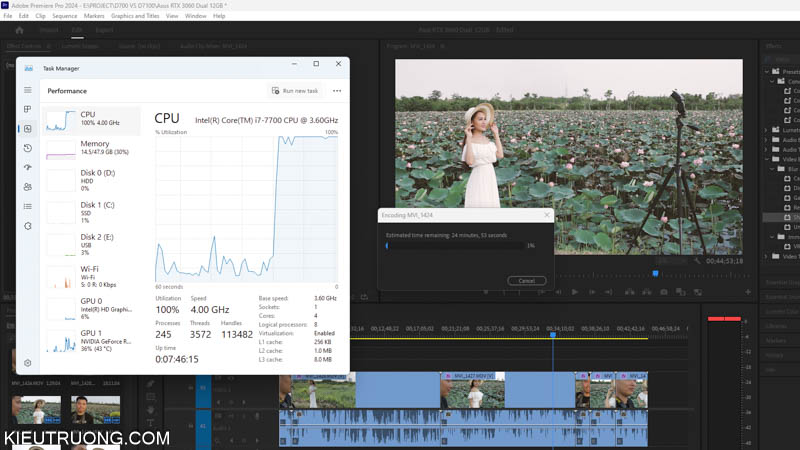800x450 pixels.
Task: Click the CPU utilization graph
Action: pos(246,209)
